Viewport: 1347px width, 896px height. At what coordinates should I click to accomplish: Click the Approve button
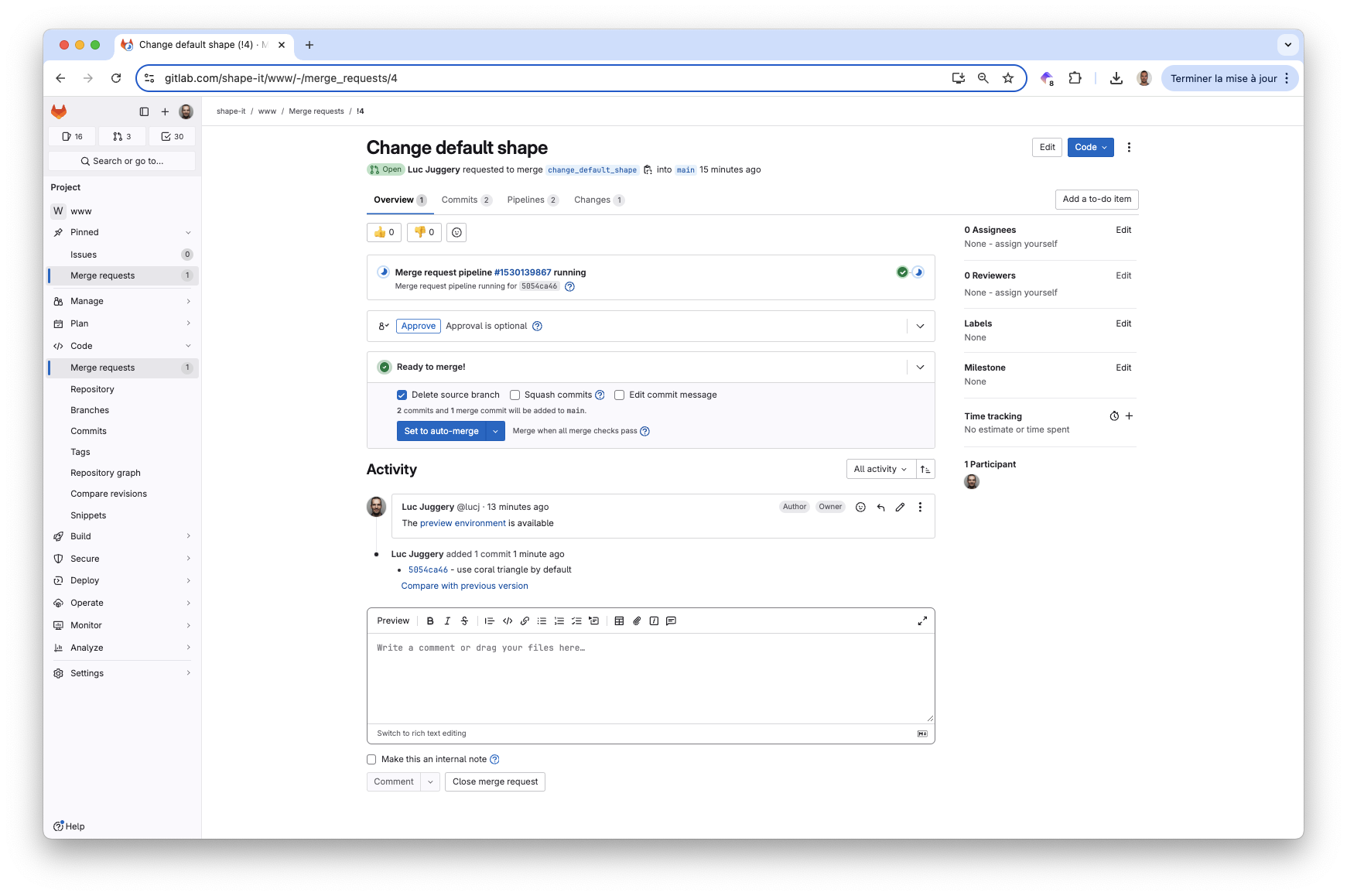pyautogui.click(x=419, y=326)
